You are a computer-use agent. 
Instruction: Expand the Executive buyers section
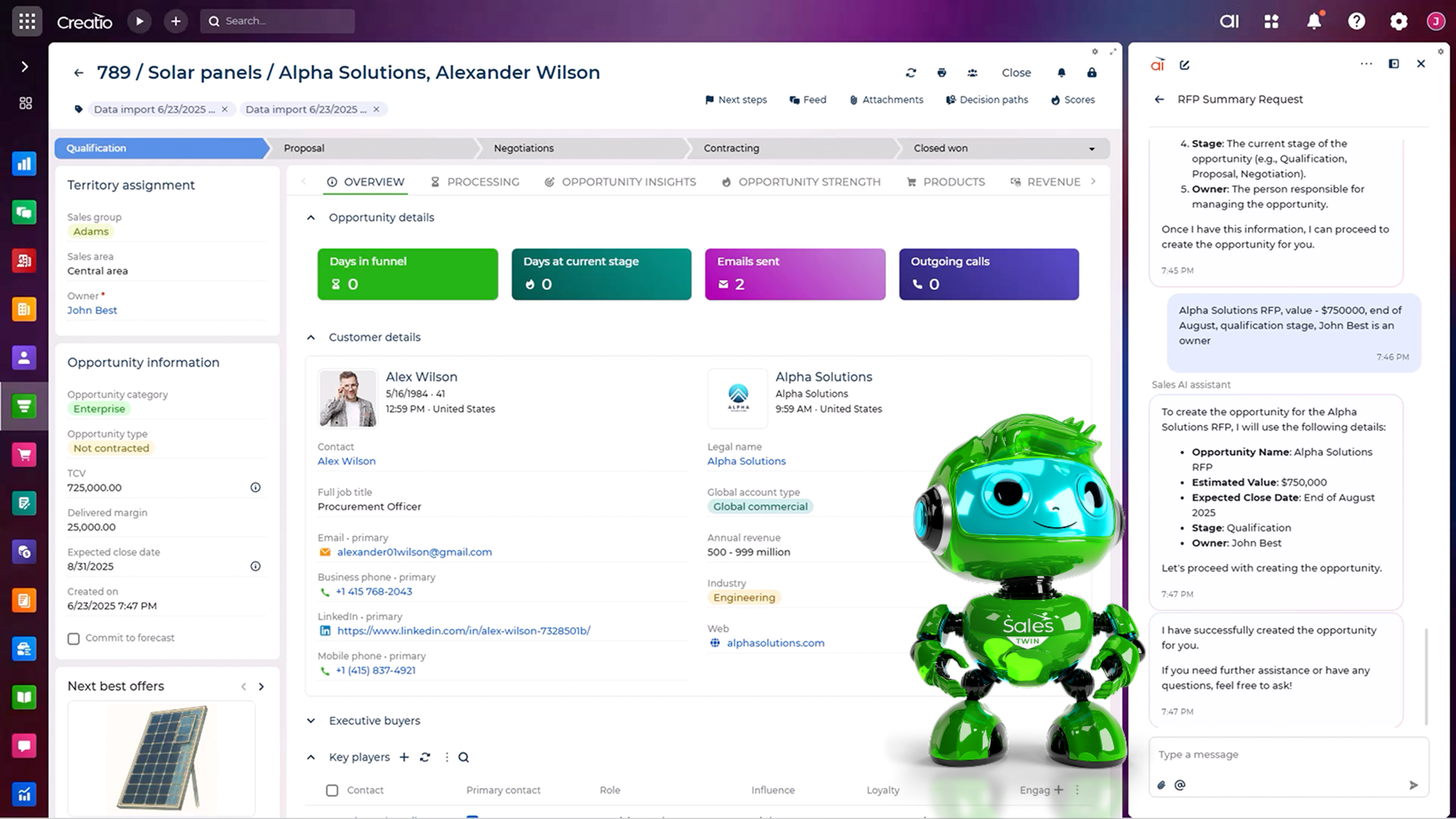point(310,721)
